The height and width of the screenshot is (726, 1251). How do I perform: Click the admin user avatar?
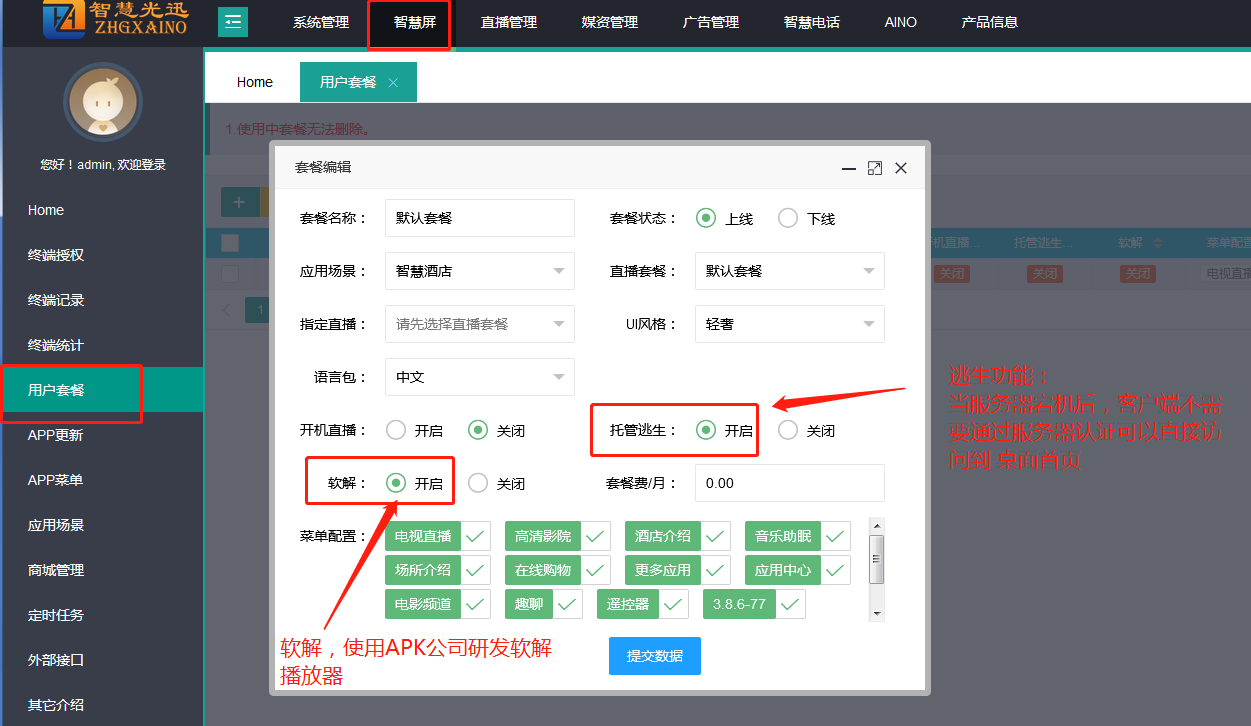[x=102, y=102]
